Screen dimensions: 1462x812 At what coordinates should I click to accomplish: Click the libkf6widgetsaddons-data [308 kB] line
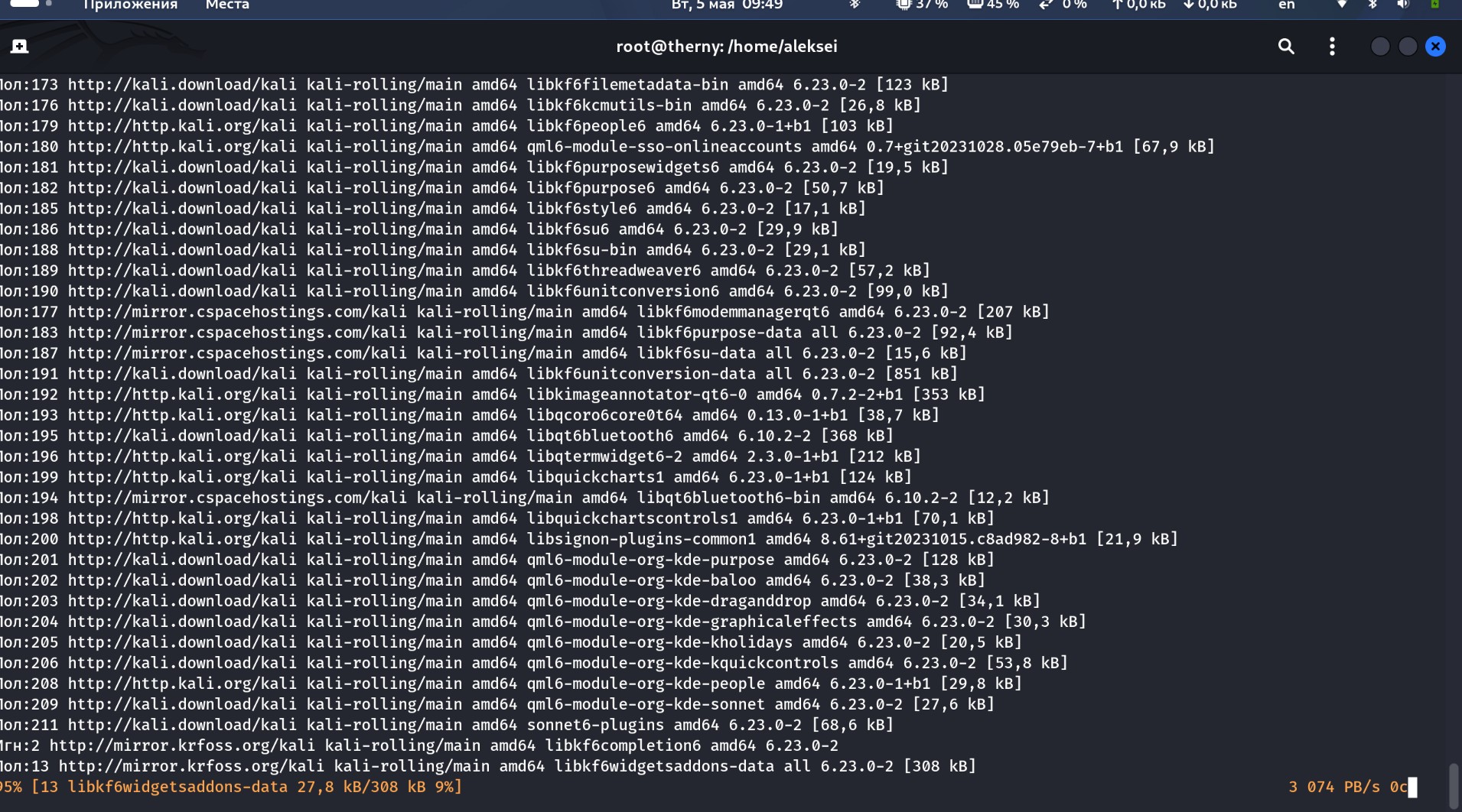pyautogui.click(x=488, y=766)
